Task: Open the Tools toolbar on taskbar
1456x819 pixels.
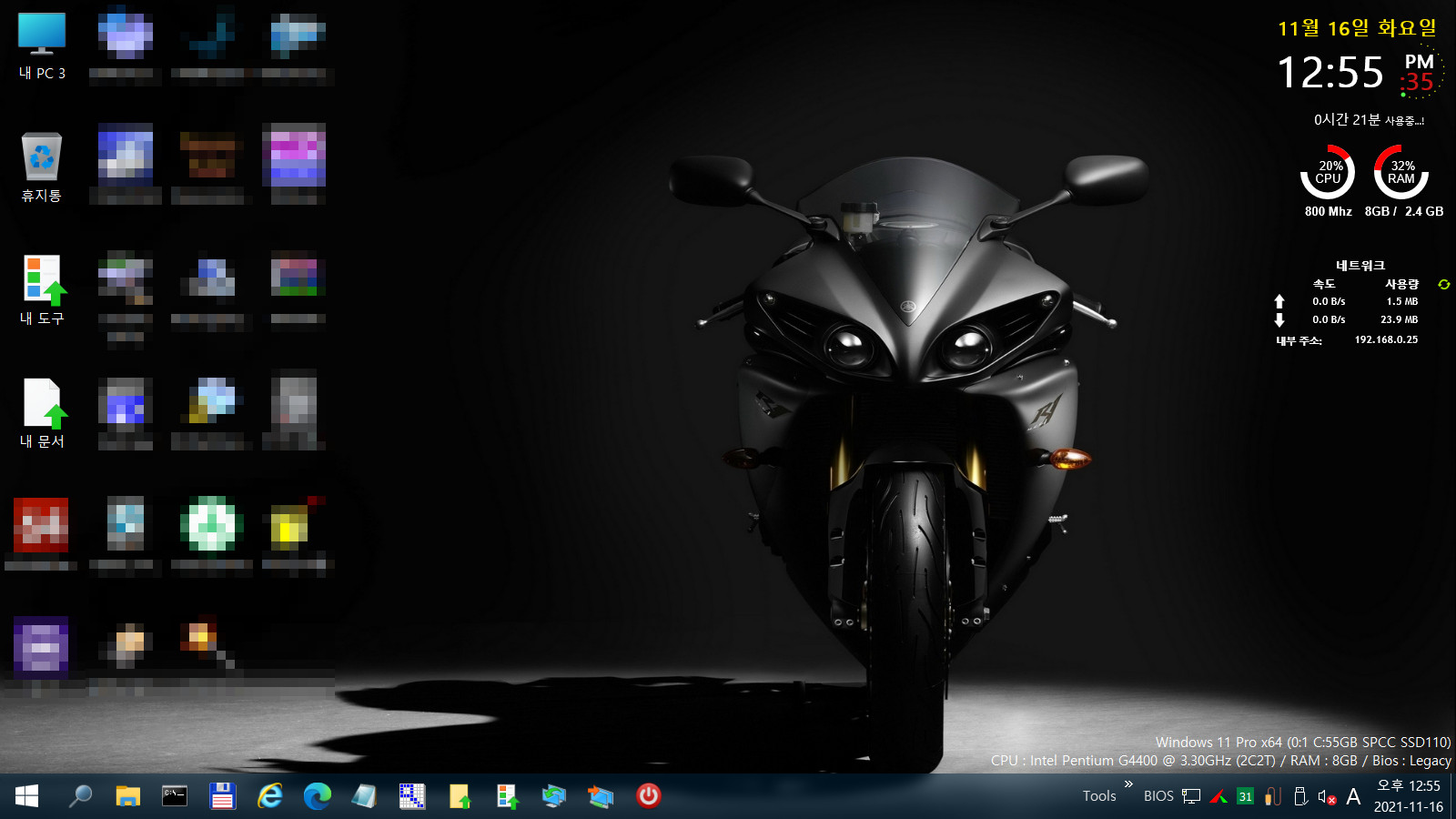Action: [x=1099, y=796]
